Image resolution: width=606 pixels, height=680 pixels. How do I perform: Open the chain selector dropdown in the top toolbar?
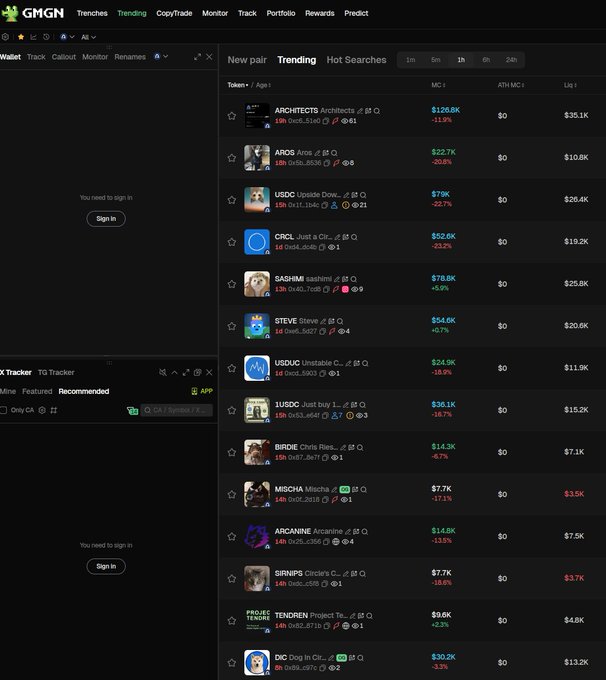pyautogui.click(x=67, y=37)
